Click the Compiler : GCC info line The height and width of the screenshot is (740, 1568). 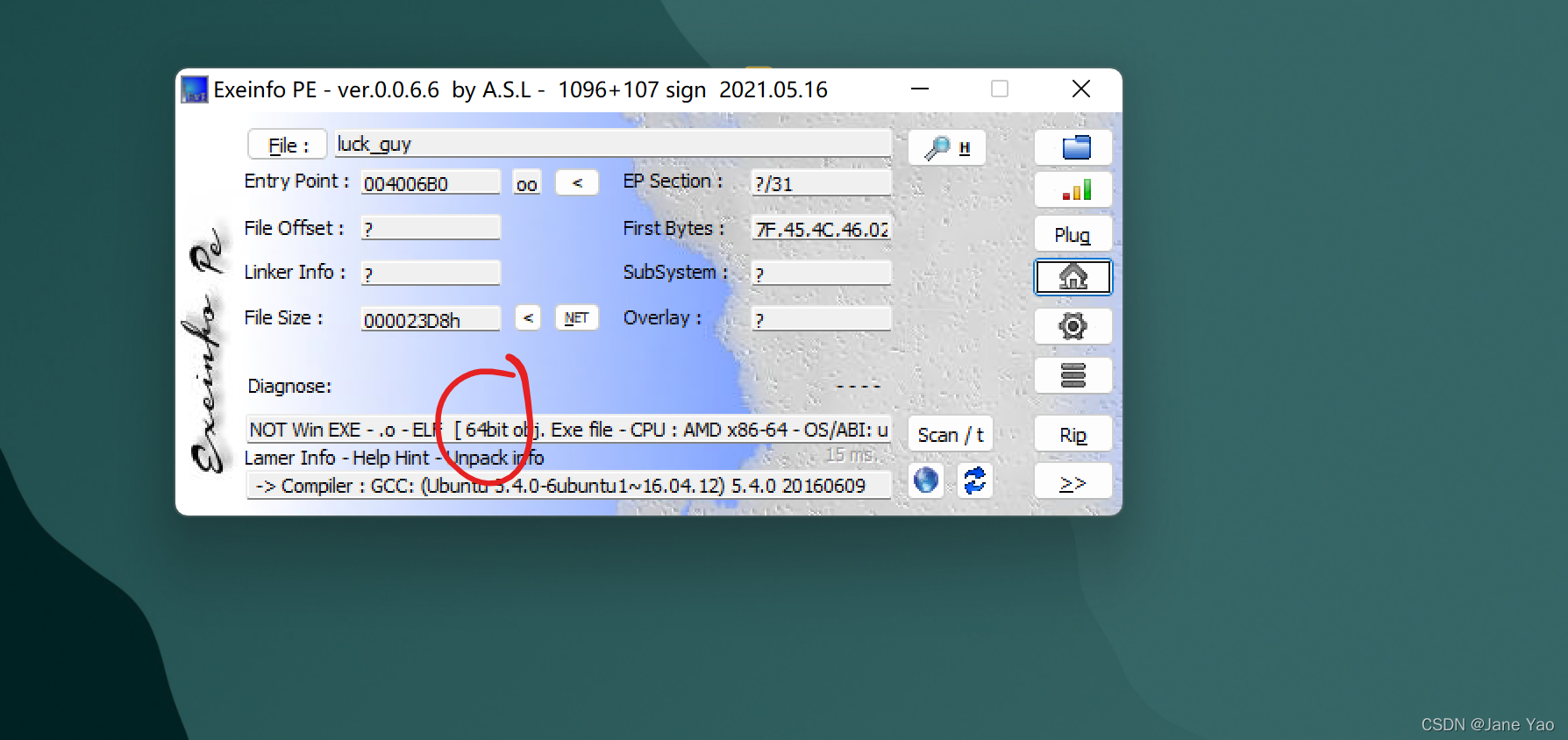[568, 485]
